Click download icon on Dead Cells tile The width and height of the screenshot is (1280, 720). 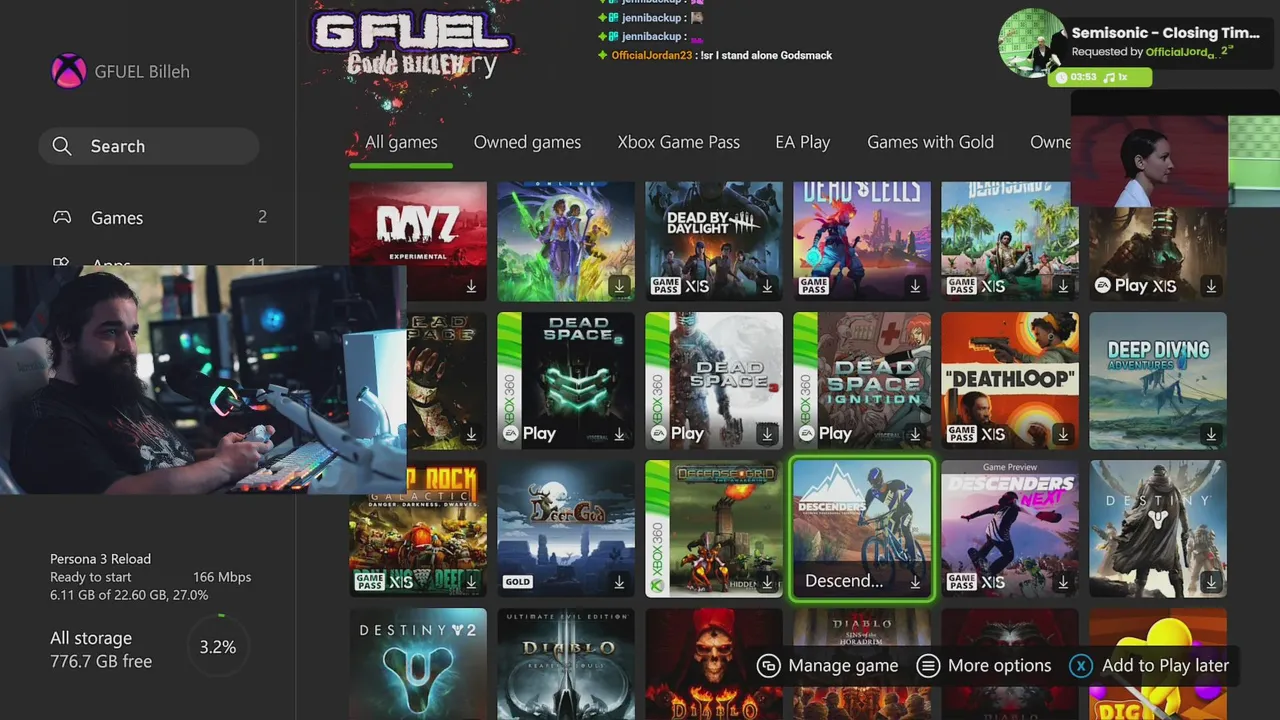[x=915, y=286]
